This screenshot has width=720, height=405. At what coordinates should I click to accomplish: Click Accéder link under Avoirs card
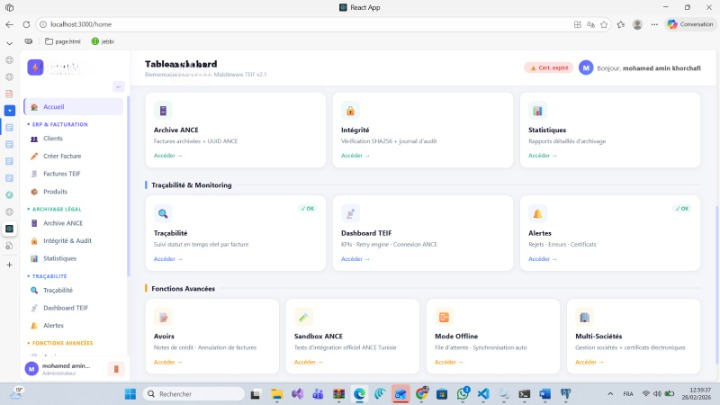(x=168, y=362)
